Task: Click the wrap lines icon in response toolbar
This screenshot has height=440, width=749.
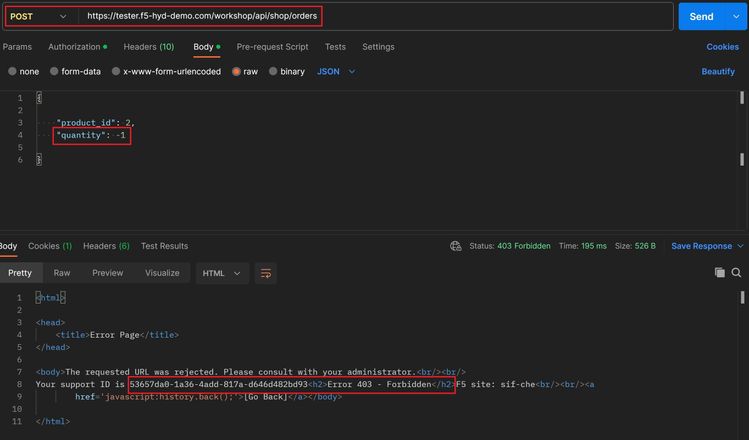Action: [x=265, y=273]
